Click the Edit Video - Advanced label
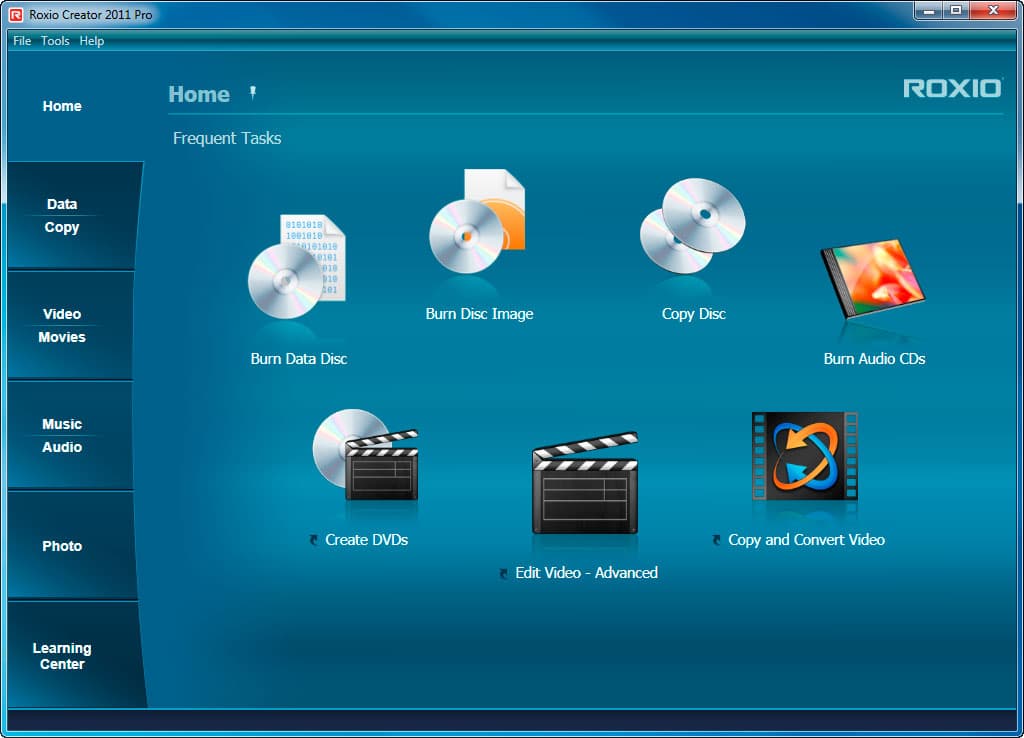The image size is (1024, 738). [x=586, y=573]
